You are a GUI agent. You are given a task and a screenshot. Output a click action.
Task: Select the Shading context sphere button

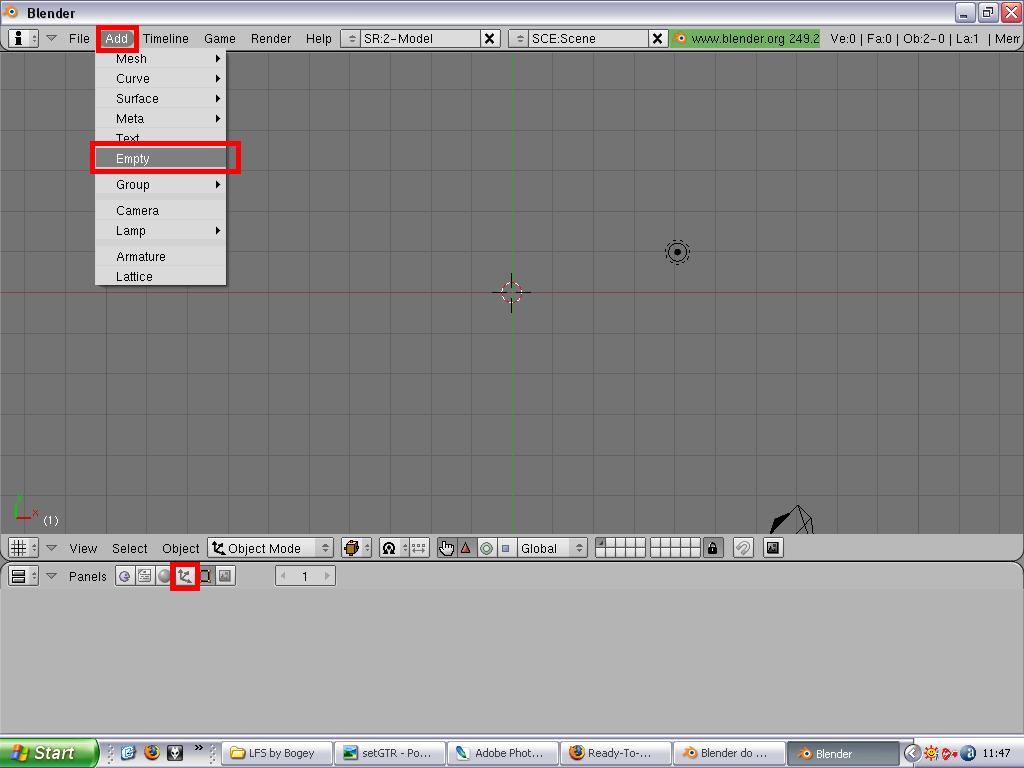coord(164,576)
